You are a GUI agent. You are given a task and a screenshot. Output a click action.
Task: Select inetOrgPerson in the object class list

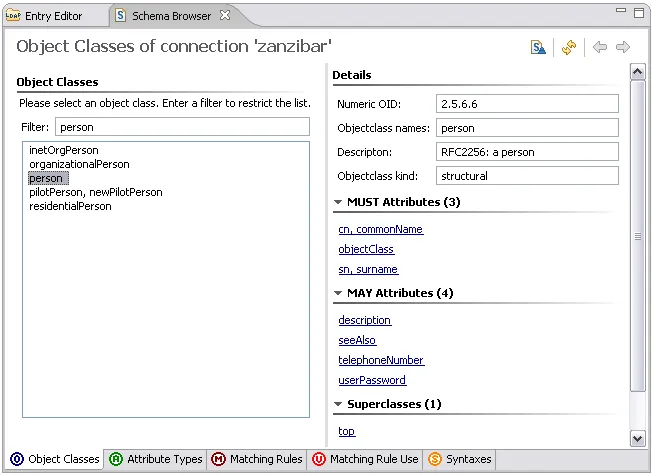point(64,150)
